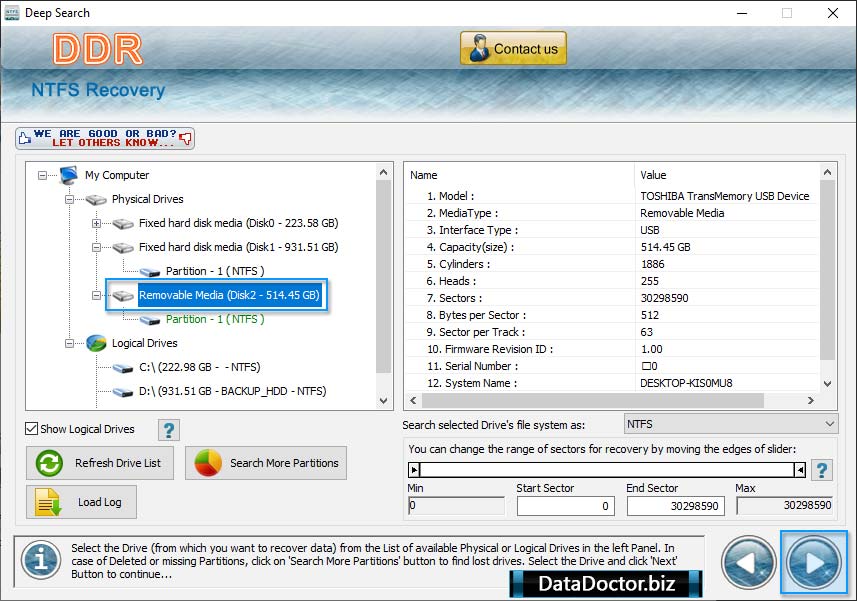Select the Capacity(size) row label

(x=470, y=247)
